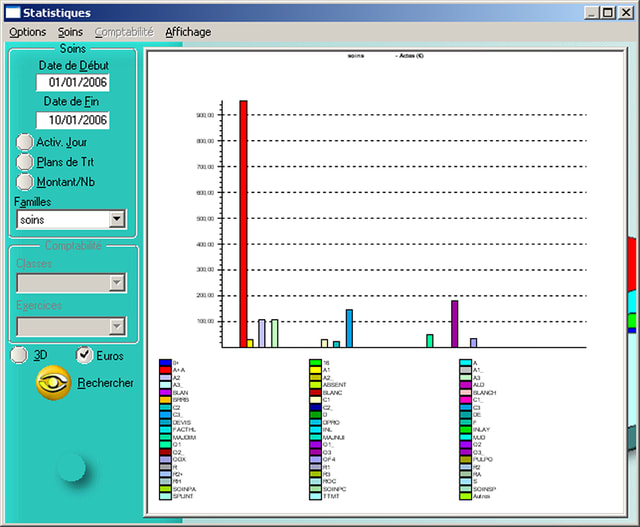Open the Classes dropdown list
Viewport: 640px width, 527px height.
[117, 283]
